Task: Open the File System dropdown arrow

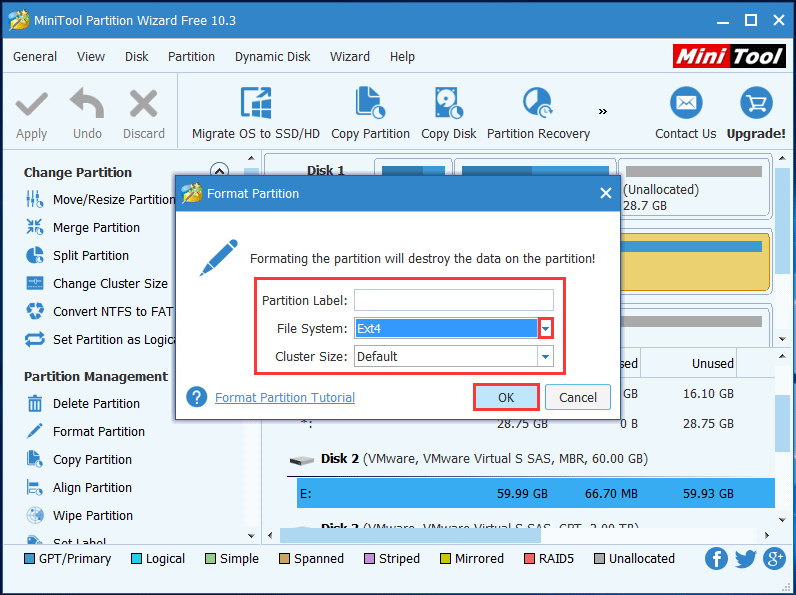Action: tap(545, 328)
